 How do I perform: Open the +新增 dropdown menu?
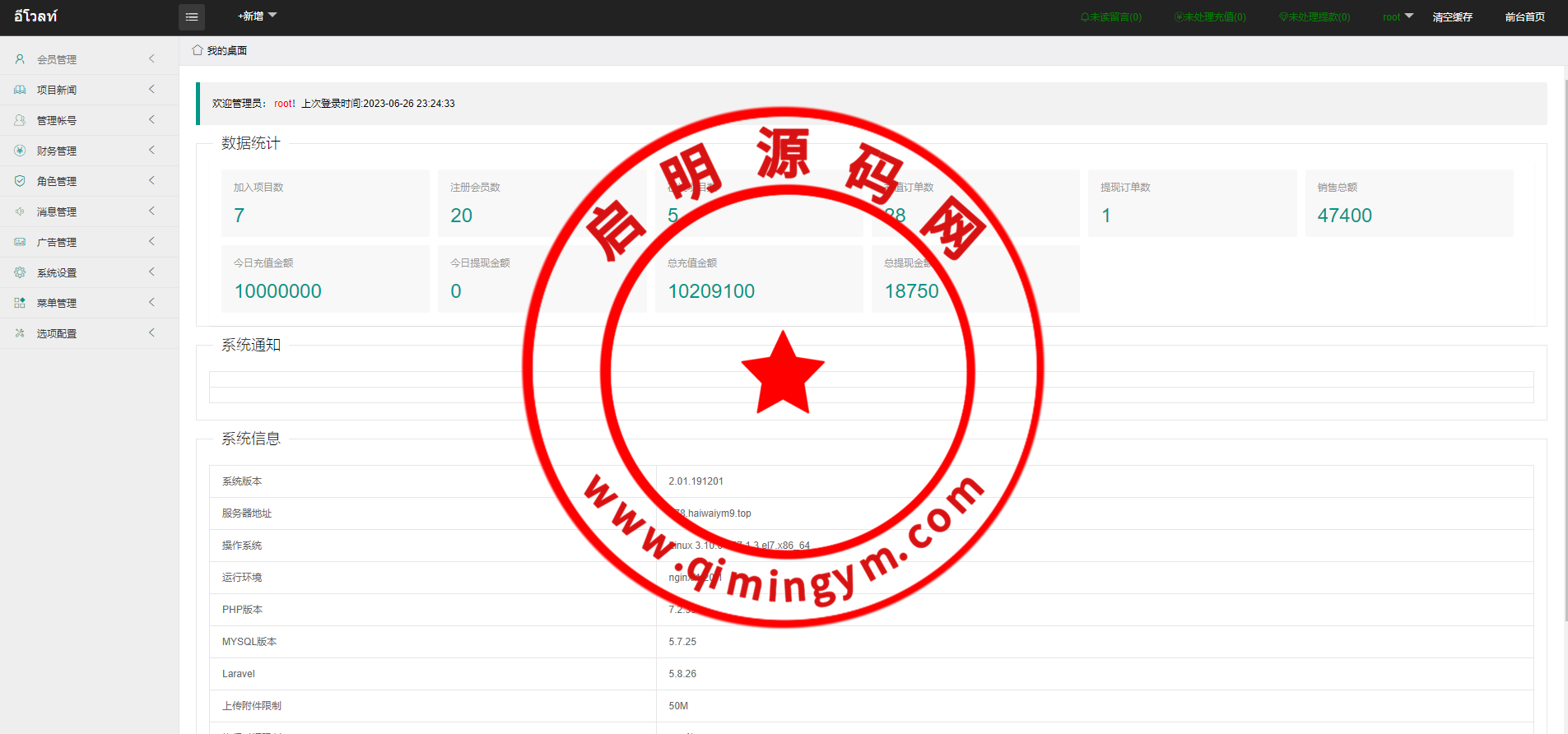click(257, 16)
